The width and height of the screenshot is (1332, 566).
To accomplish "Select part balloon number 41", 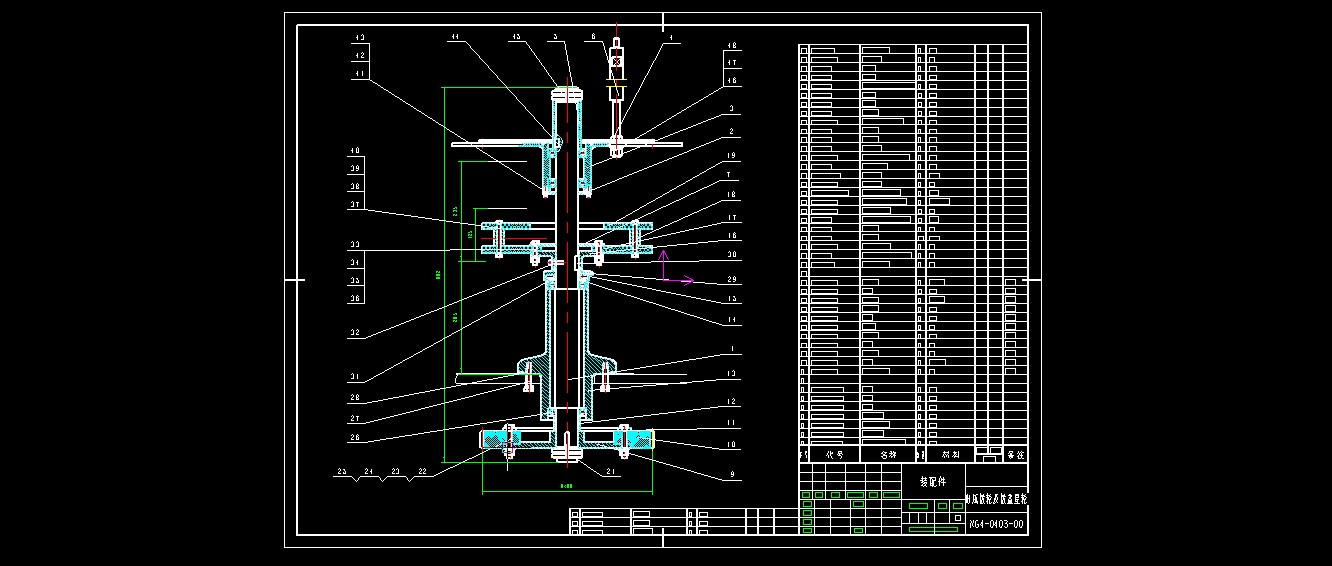I will tap(358, 73).
